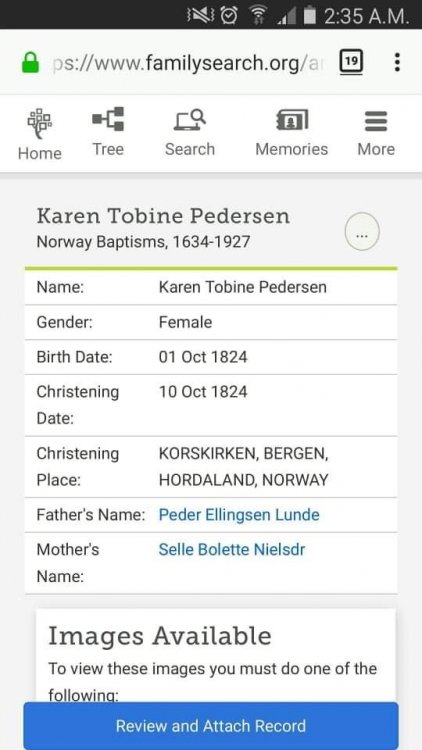Click Review and Attach Record button

[x=211, y=726]
